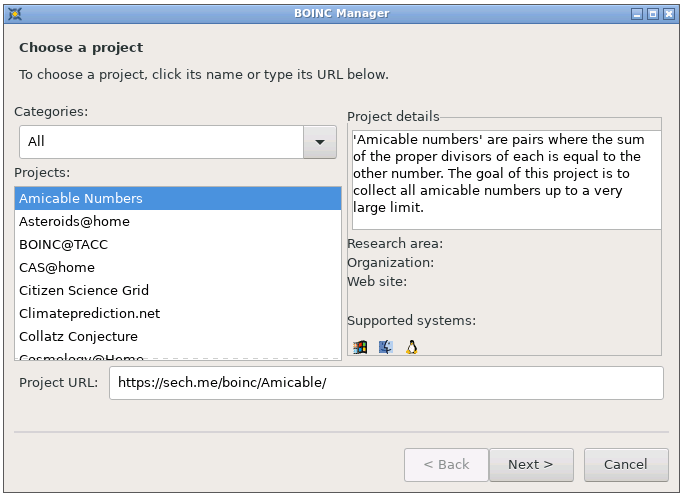Click the Categories combo box showing All
This screenshot has width=683, height=495.
pyautogui.click(x=178, y=142)
